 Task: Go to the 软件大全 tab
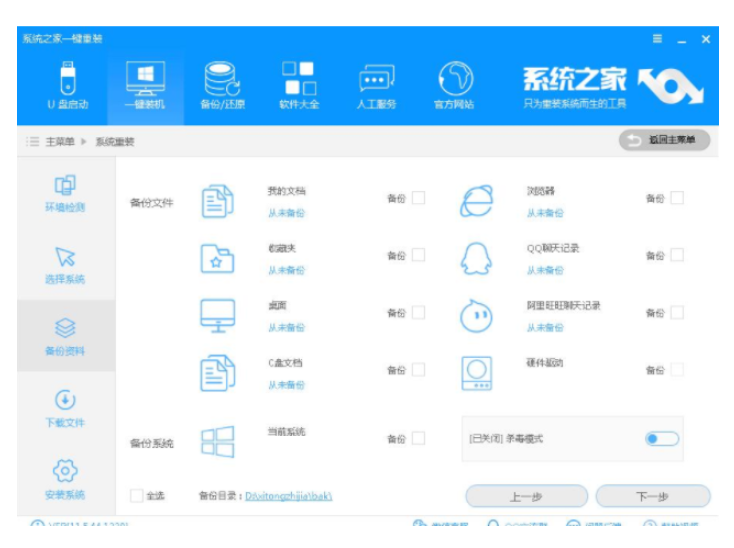tap(299, 86)
